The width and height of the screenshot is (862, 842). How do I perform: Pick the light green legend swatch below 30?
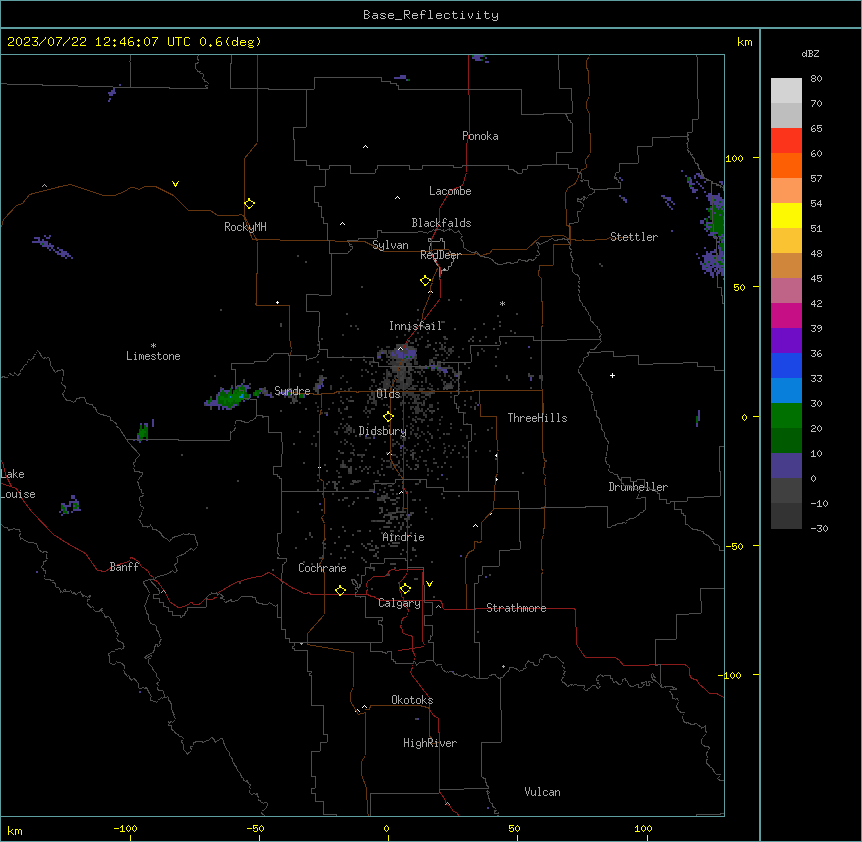[786, 416]
